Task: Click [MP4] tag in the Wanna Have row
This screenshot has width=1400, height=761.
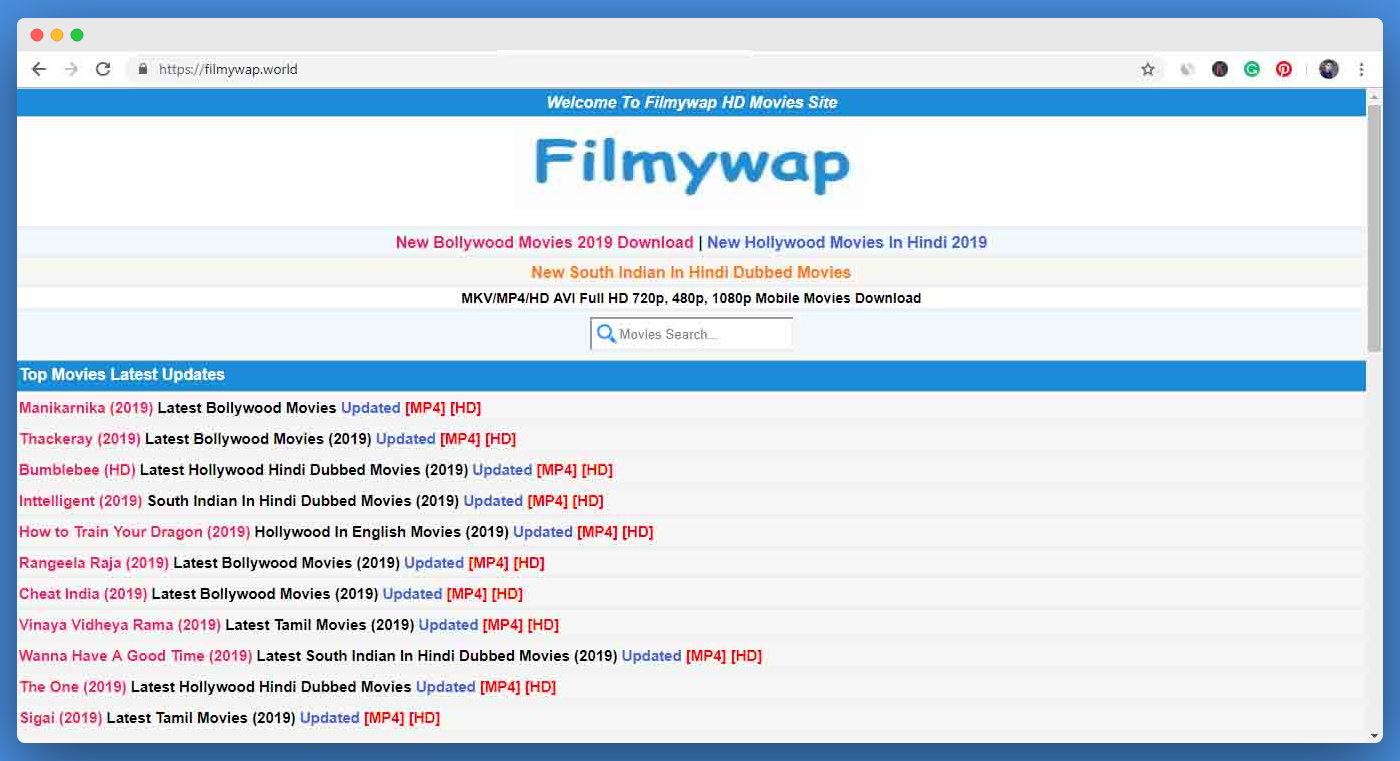Action: tap(706, 656)
